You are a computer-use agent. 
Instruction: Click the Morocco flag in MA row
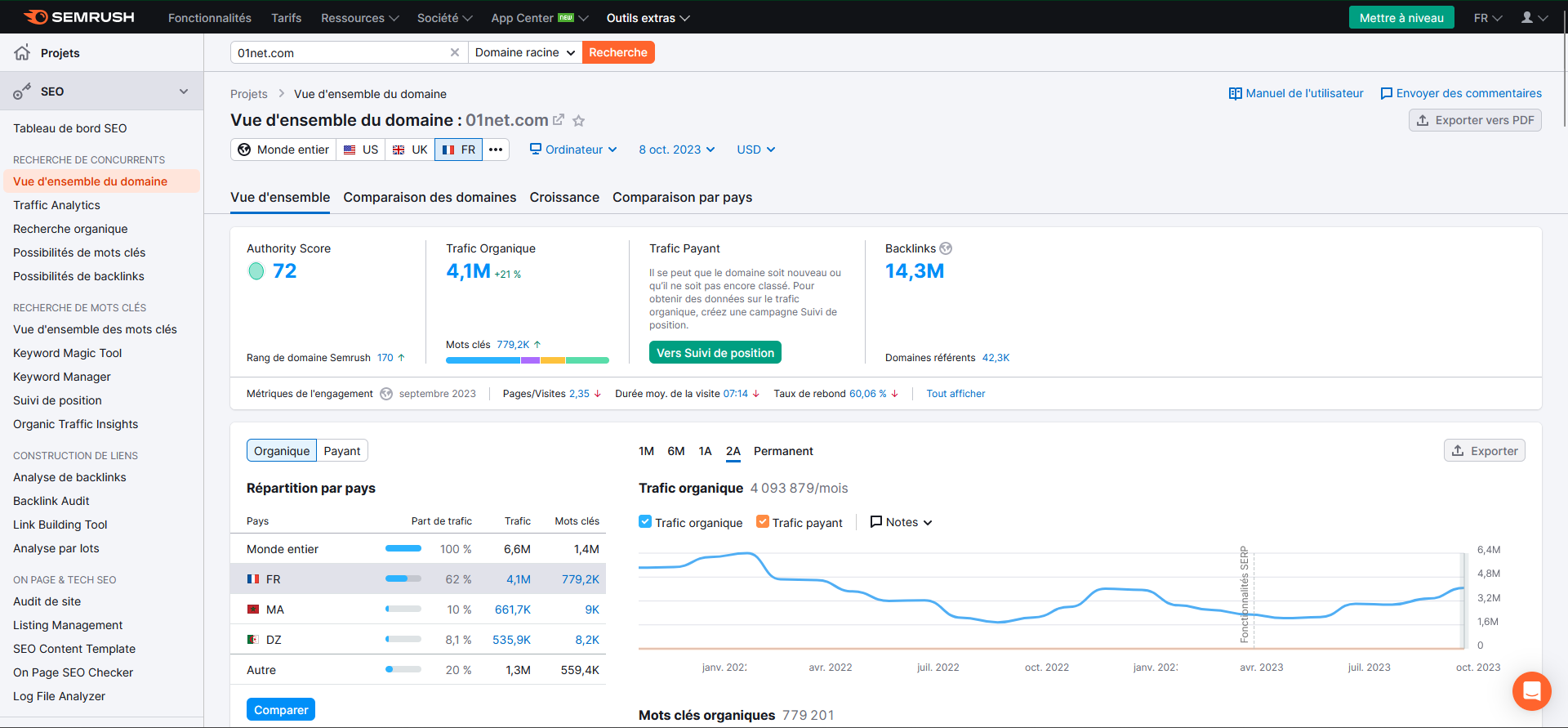pyautogui.click(x=253, y=610)
